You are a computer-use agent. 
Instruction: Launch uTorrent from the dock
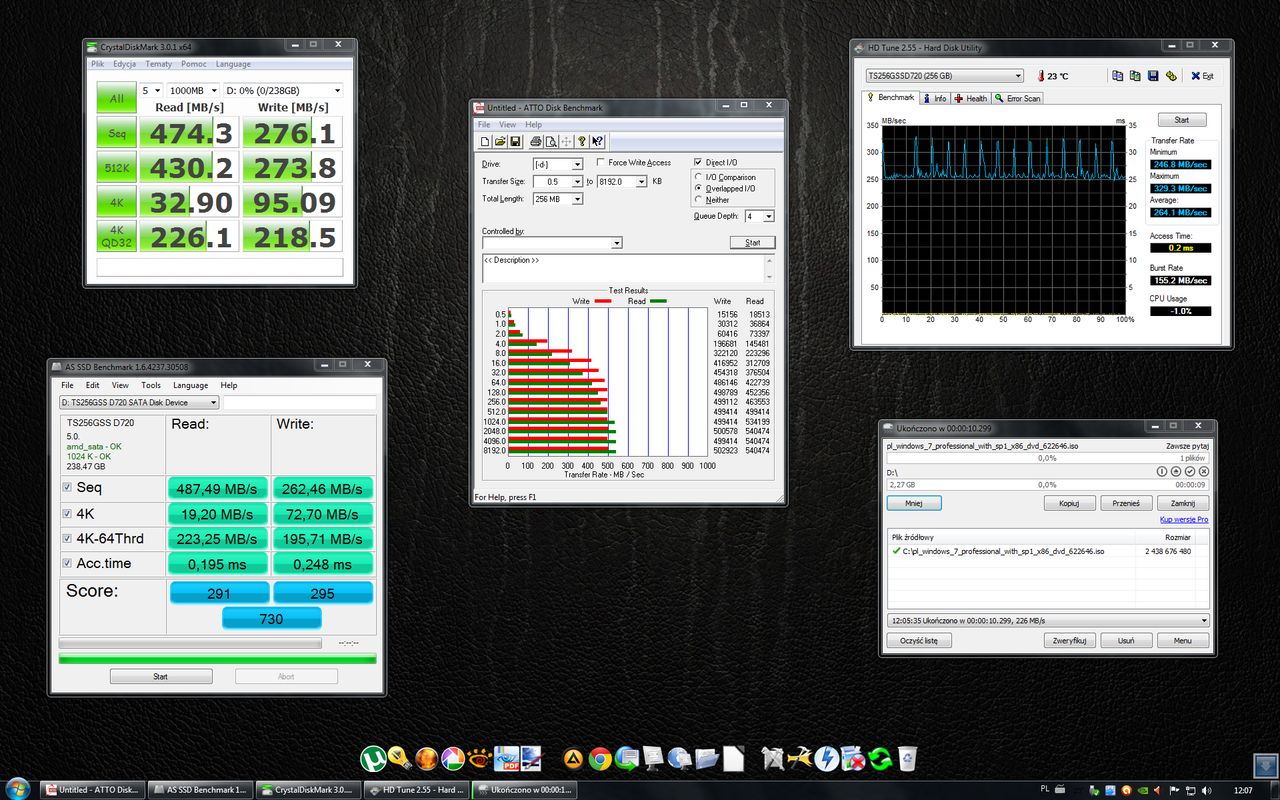point(373,760)
